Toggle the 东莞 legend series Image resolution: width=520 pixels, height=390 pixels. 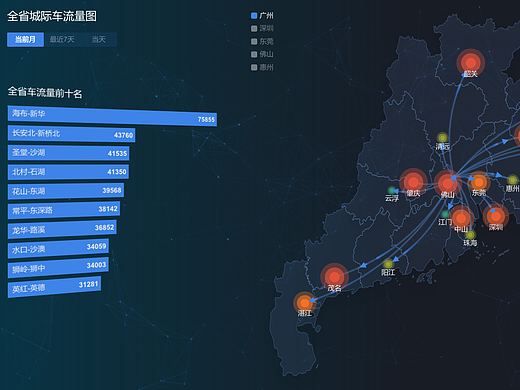[x=262, y=41]
